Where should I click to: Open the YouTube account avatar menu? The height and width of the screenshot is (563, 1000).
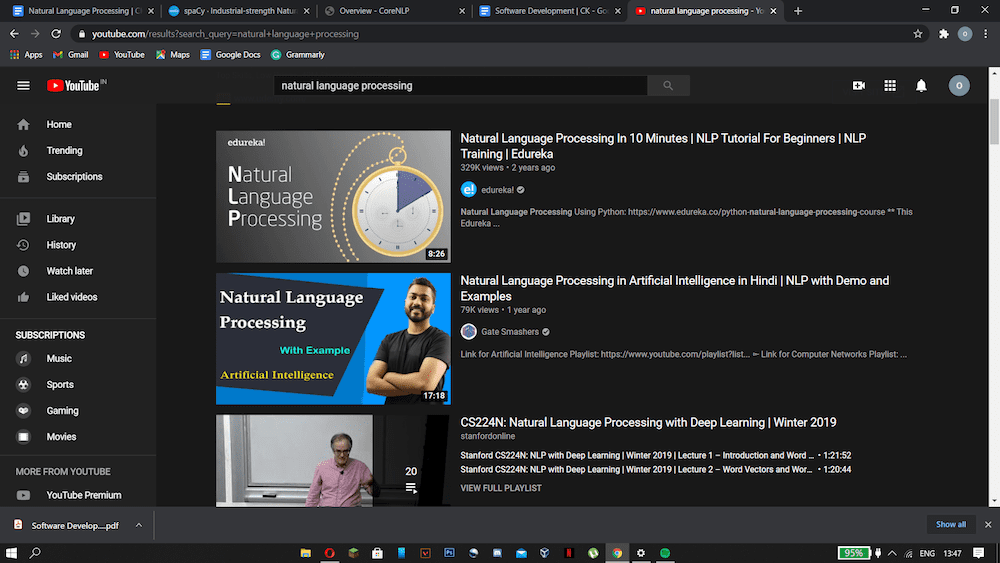pos(959,85)
